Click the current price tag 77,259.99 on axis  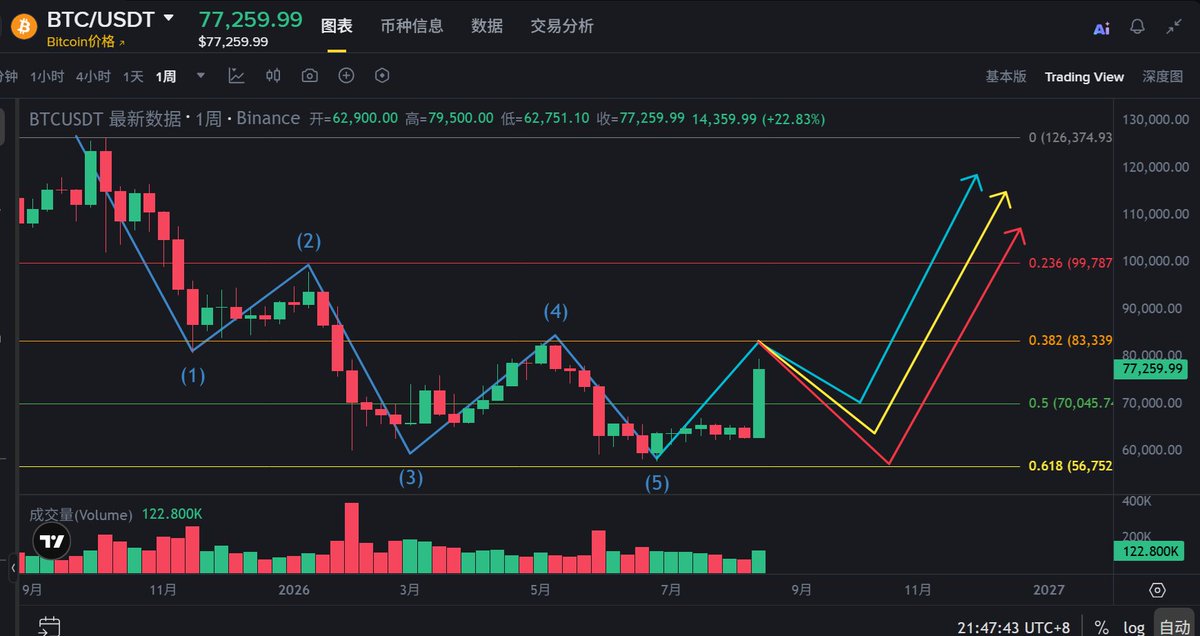[1152, 369]
